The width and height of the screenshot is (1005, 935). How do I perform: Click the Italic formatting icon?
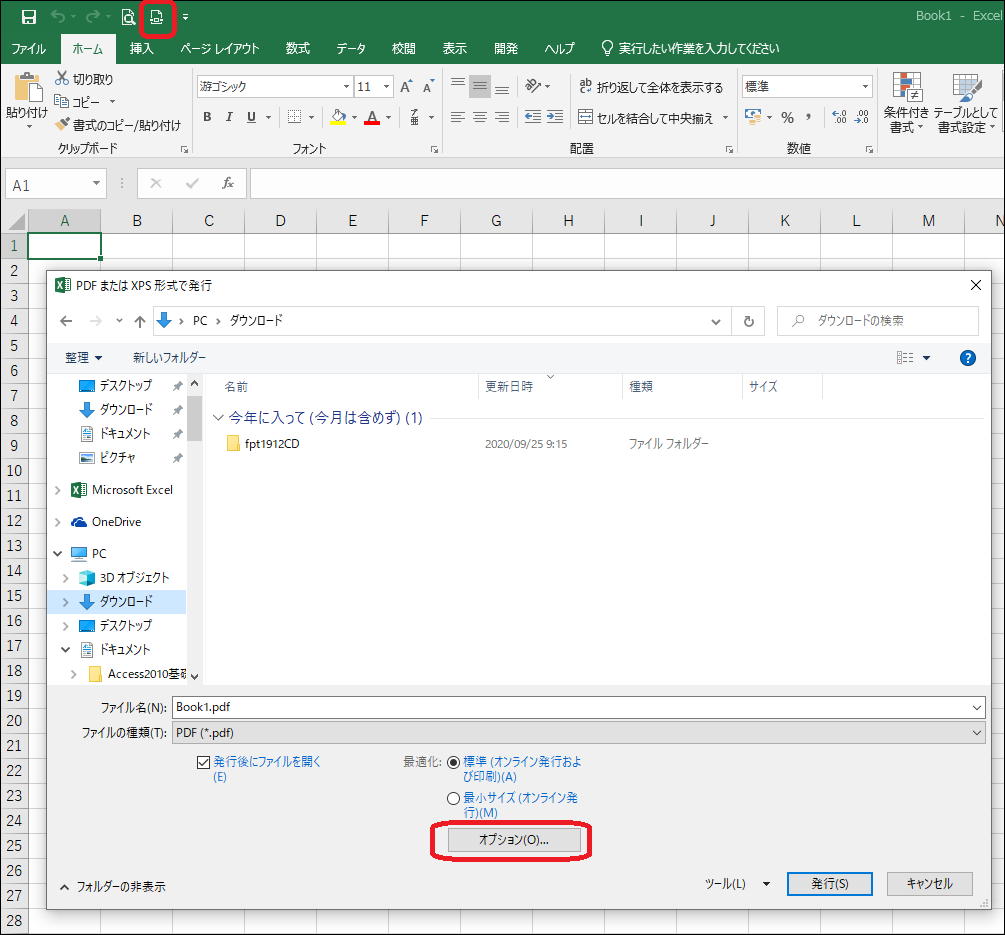click(229, 117)
